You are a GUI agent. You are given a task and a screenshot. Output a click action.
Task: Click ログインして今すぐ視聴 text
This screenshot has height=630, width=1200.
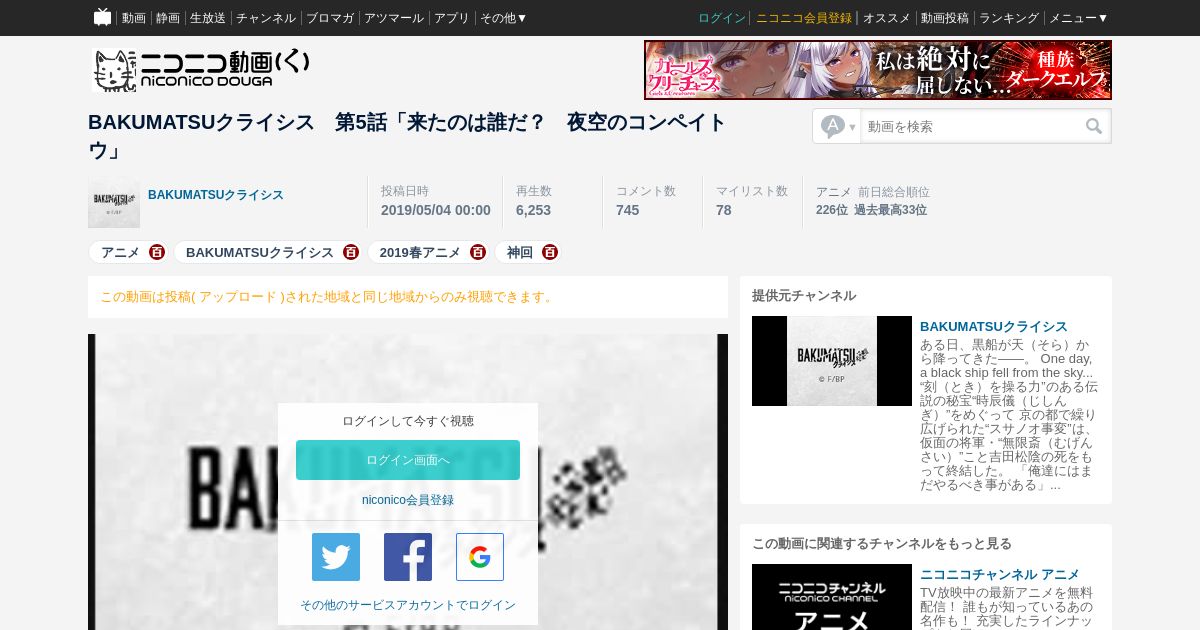(408, 421)
